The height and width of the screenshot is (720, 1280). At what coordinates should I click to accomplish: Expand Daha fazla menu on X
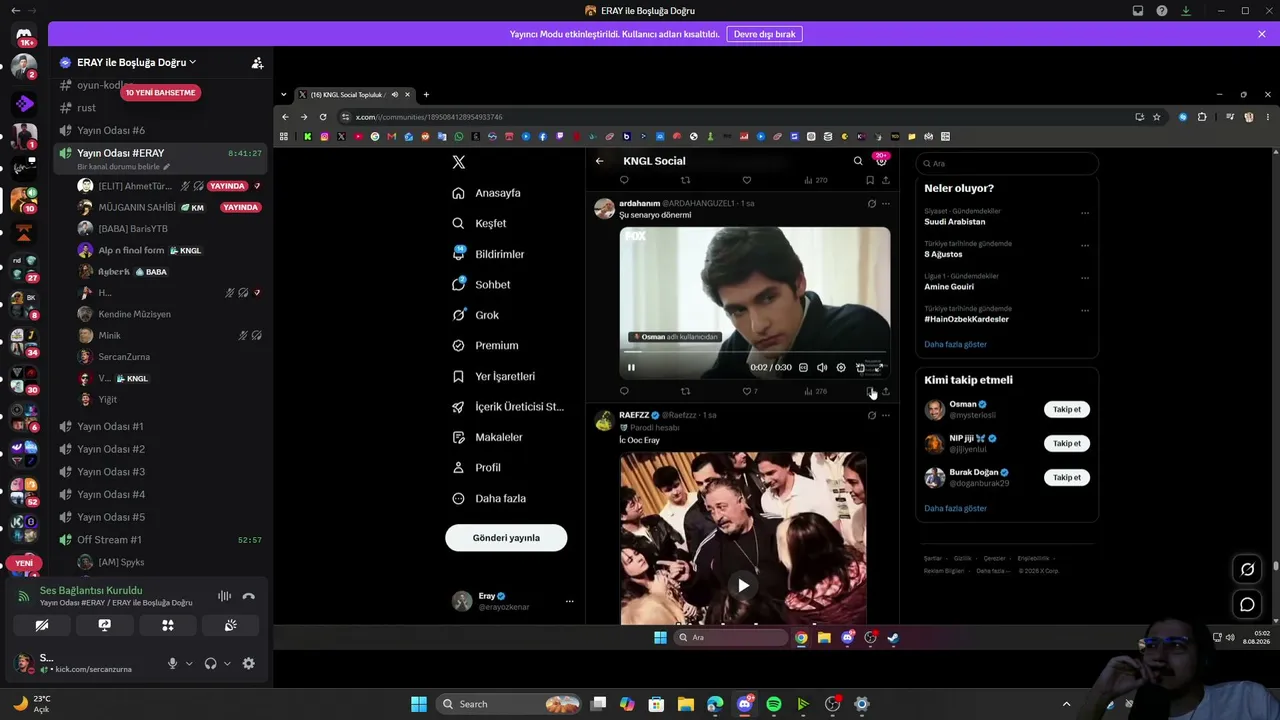(x=489, y=498)
